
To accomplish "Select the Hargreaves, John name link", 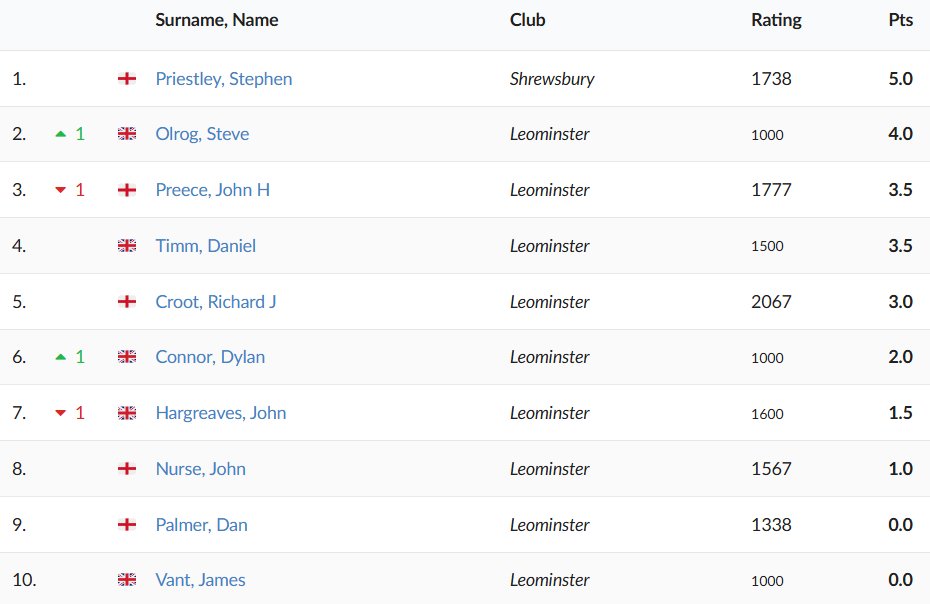I will [x=221, y=413].
